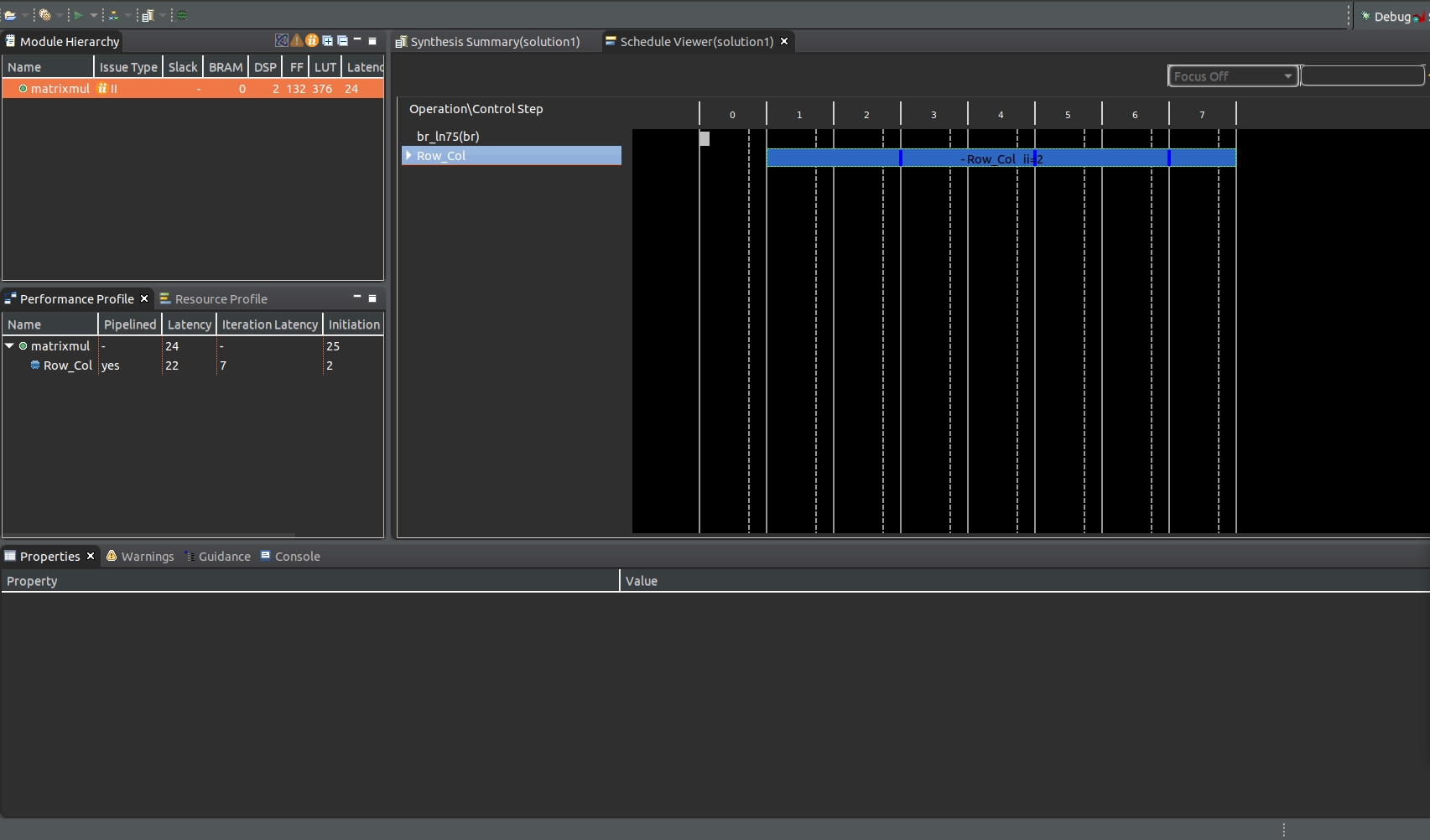The width and height of the screenshot is (1430, 840).
Task: Click the expand-all icon in Module Hierarchy panel
Action: point(328,40)
